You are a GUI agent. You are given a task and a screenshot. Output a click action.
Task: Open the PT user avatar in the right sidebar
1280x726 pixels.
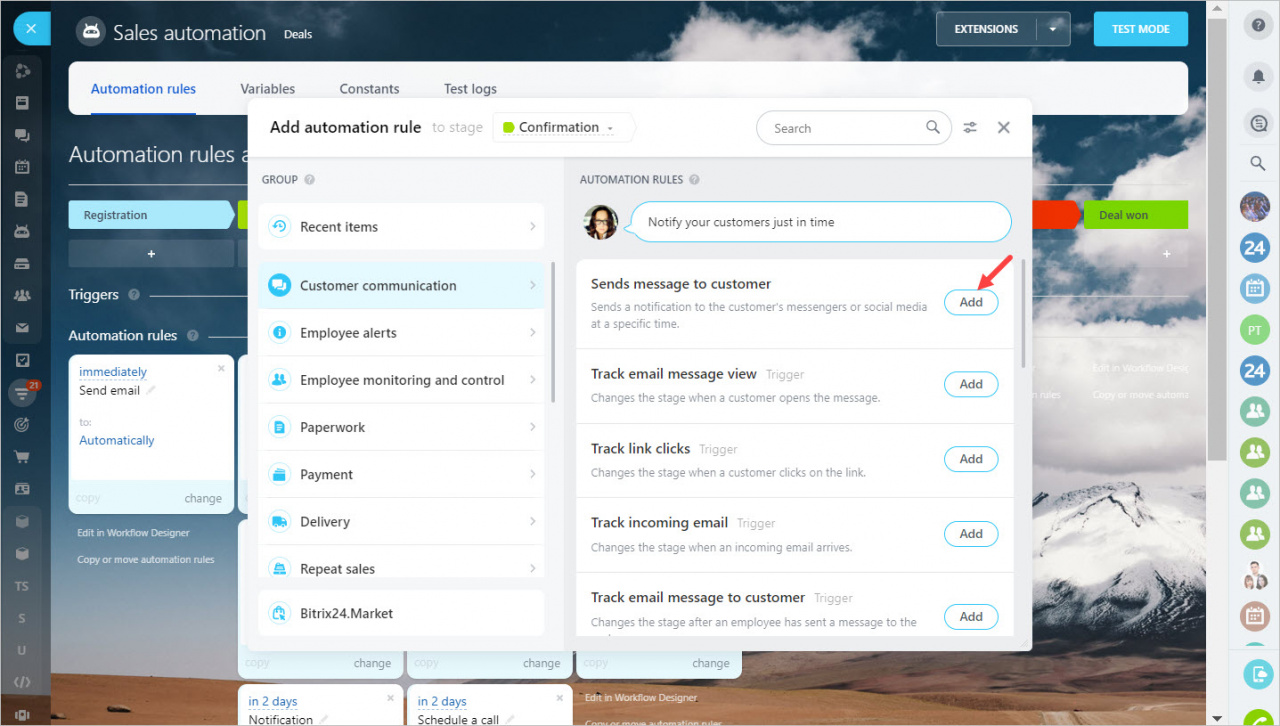point(1255,329)
